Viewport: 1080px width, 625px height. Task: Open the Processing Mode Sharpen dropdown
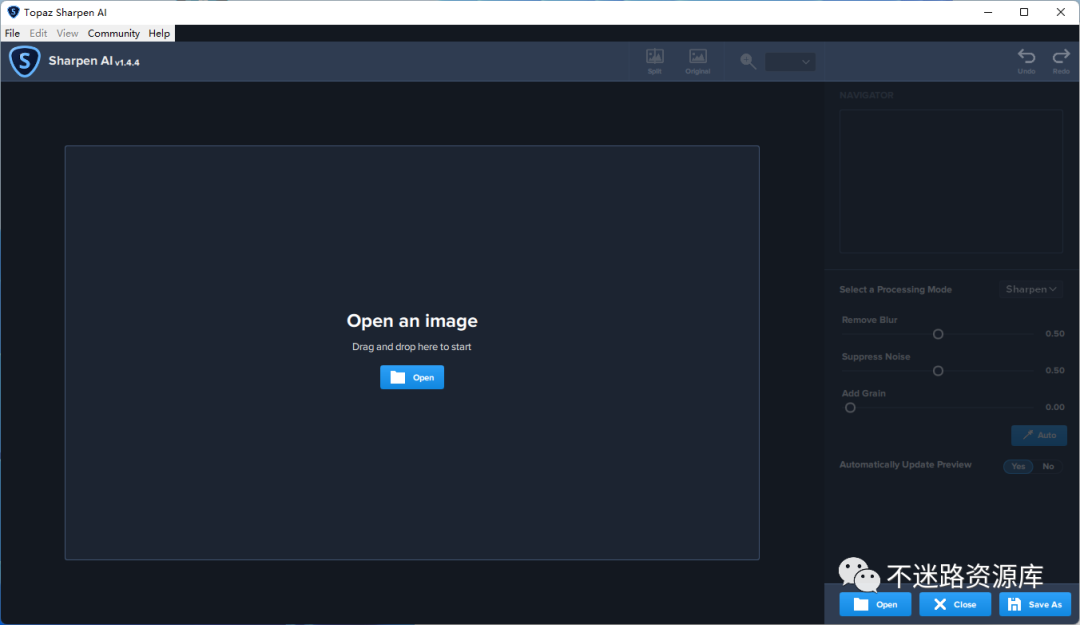[1030, 289]
